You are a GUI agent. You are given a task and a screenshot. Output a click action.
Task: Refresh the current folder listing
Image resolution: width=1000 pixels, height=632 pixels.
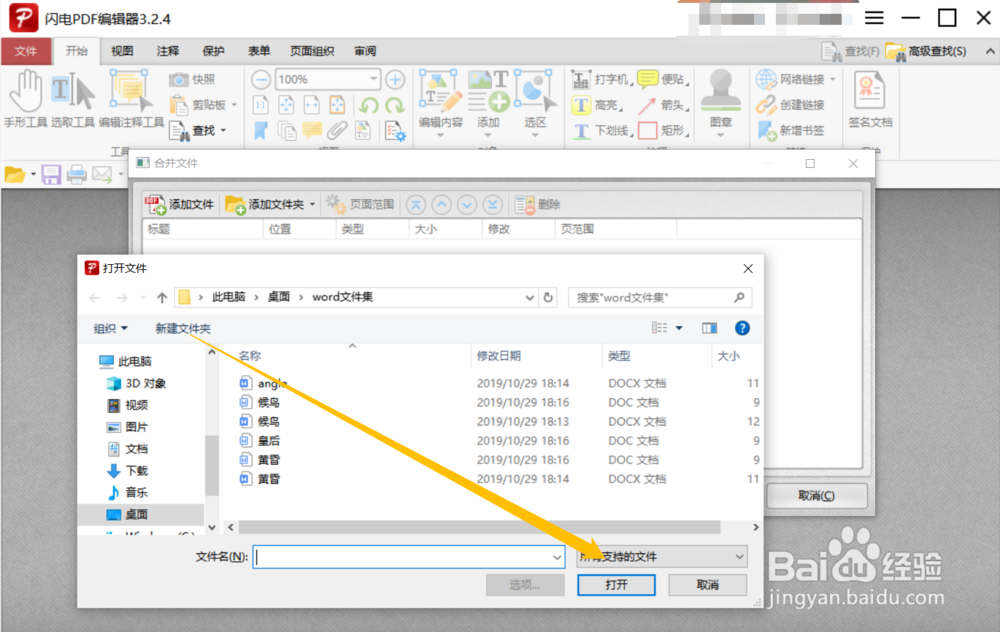click(548, 297)
